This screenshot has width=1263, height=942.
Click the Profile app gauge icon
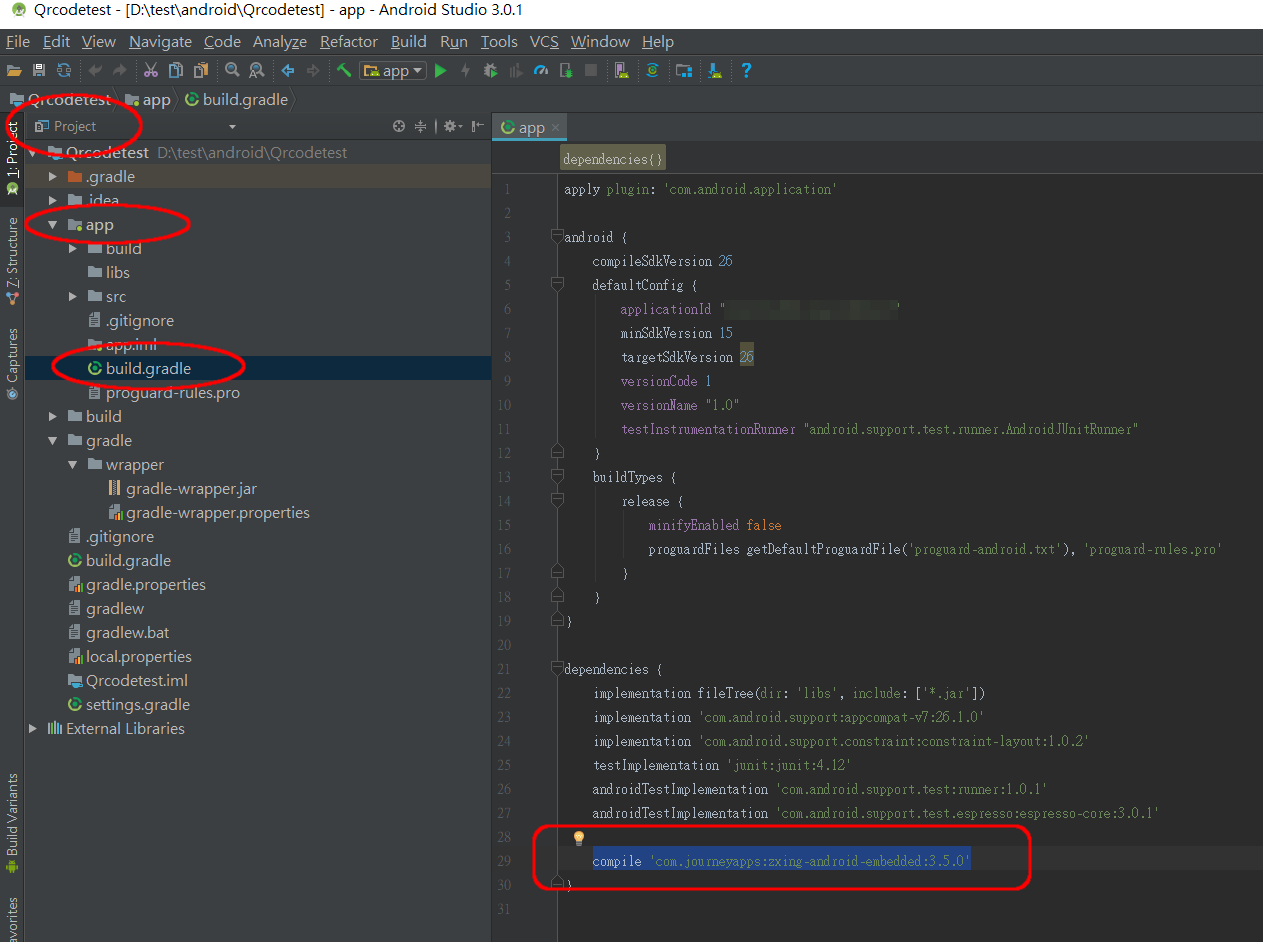click(541, 70)
